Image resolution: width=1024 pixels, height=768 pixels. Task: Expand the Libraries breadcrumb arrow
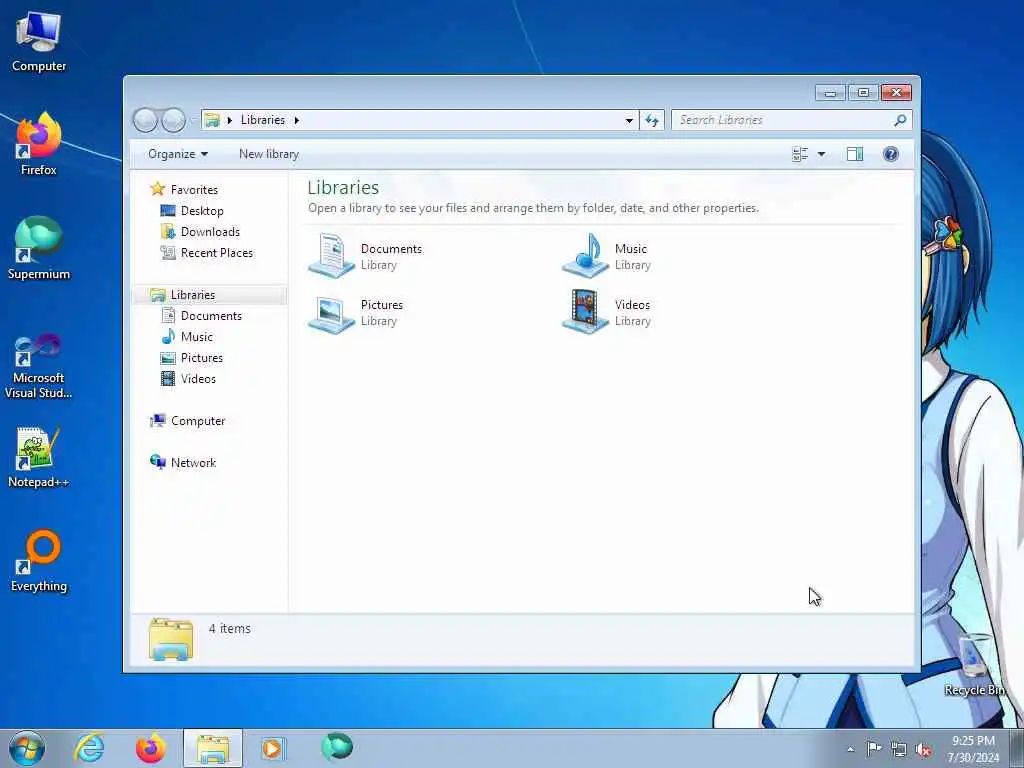(296, 120)
